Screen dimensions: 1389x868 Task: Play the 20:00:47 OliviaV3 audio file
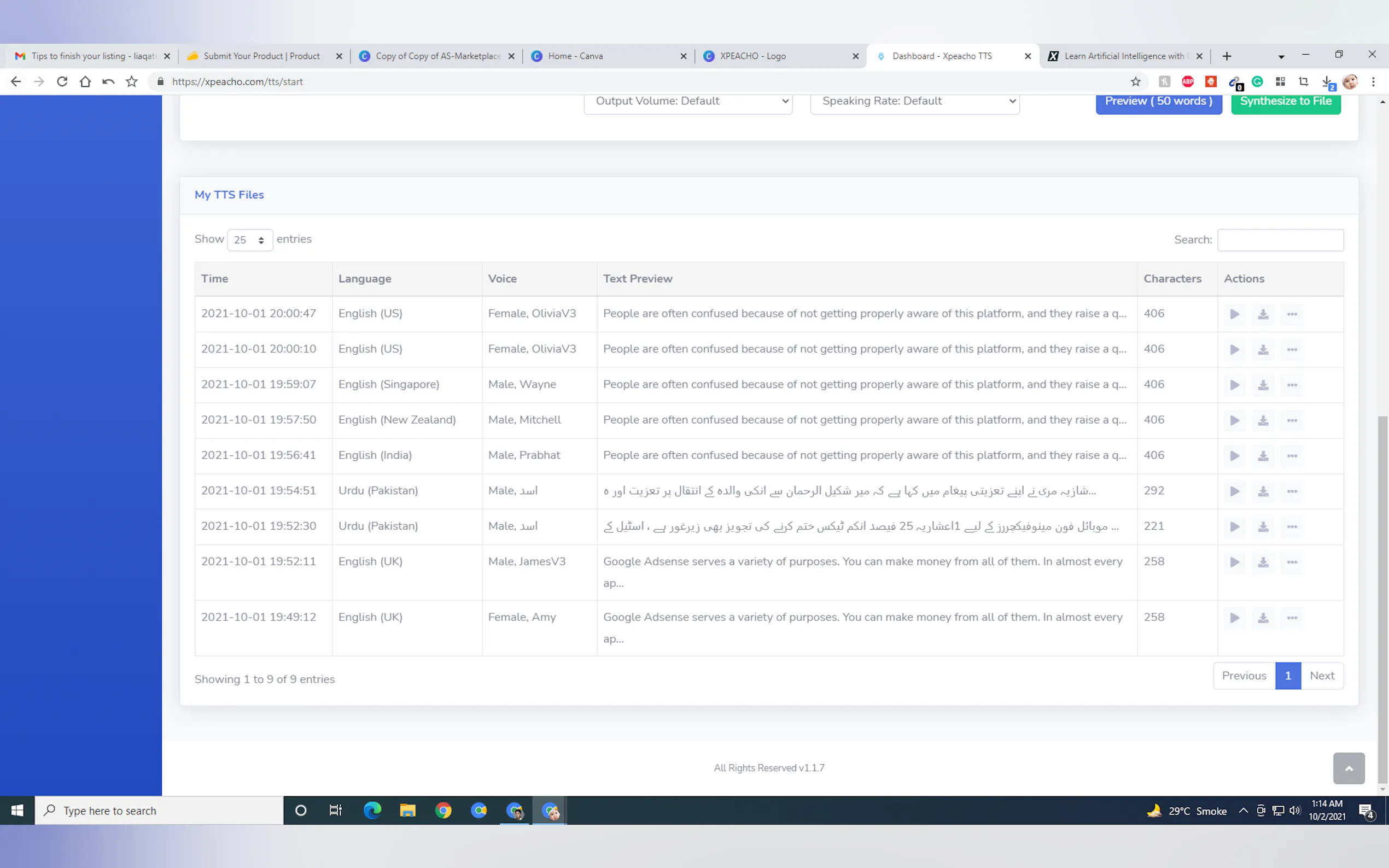point(1234,314)
